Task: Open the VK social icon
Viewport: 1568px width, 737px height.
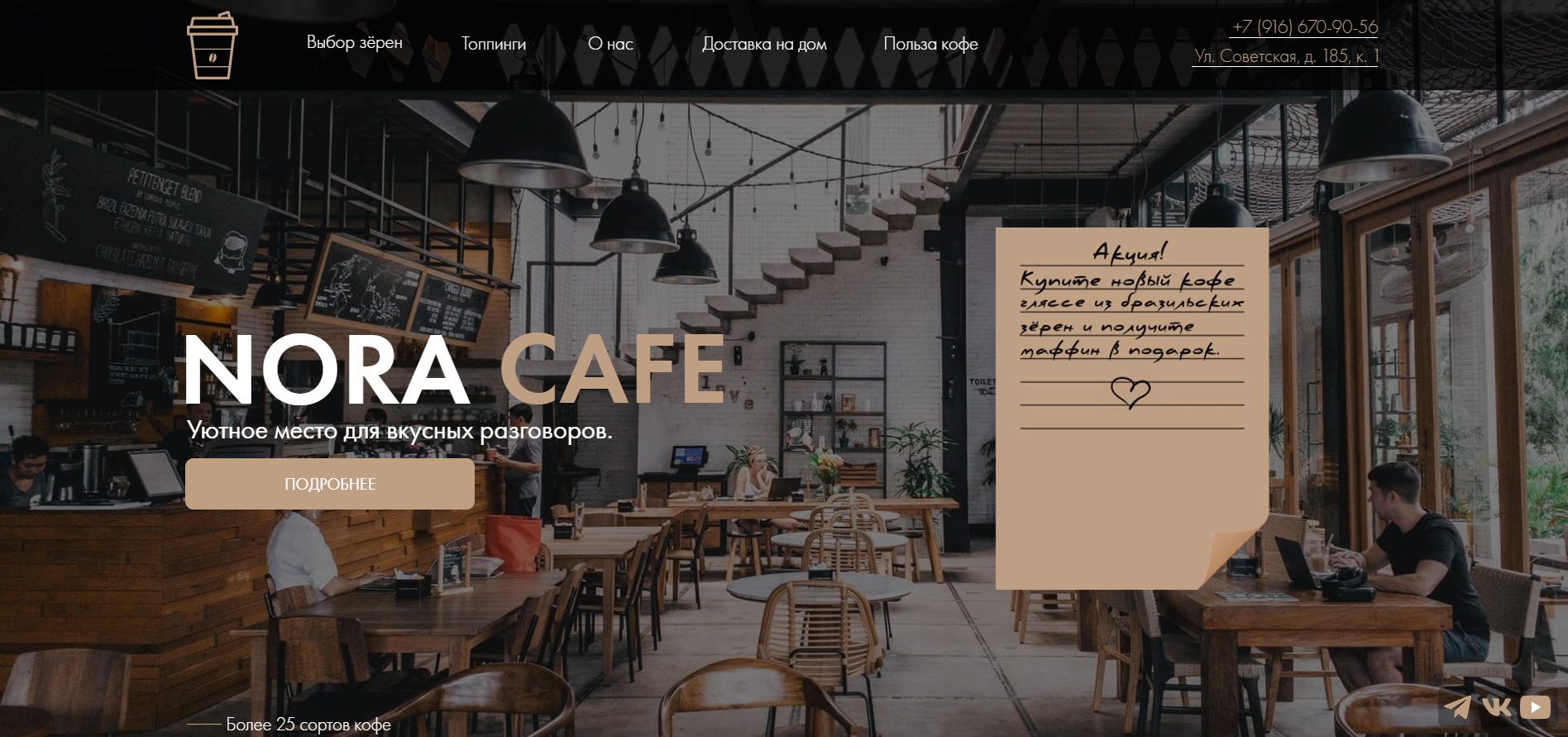Action: (1497, 707)
